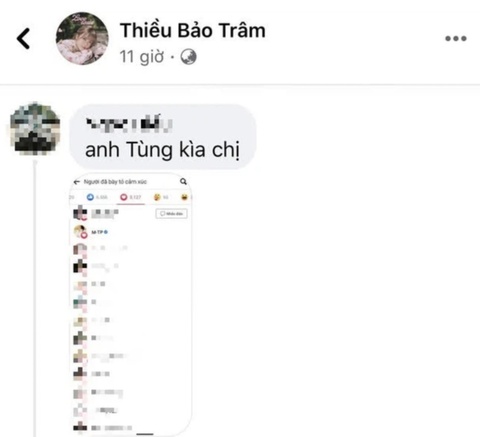This screenshot has height=437, width=480.
Task: Click the blue verified badge beside M-TP
Action: click(x=106, y=232)
